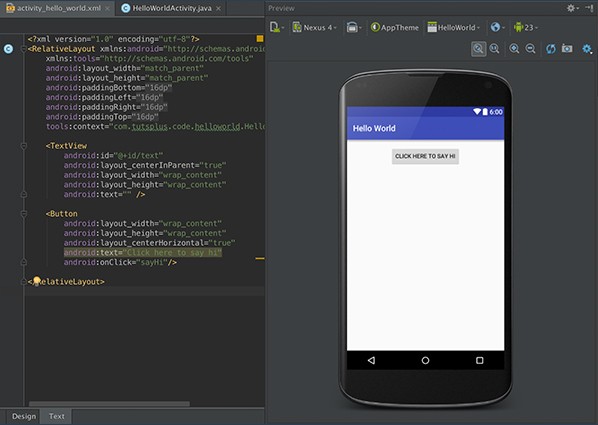Tap the Back navigation icon on phone
Screen dimensions: 598x425
click(x=371, y=360)
